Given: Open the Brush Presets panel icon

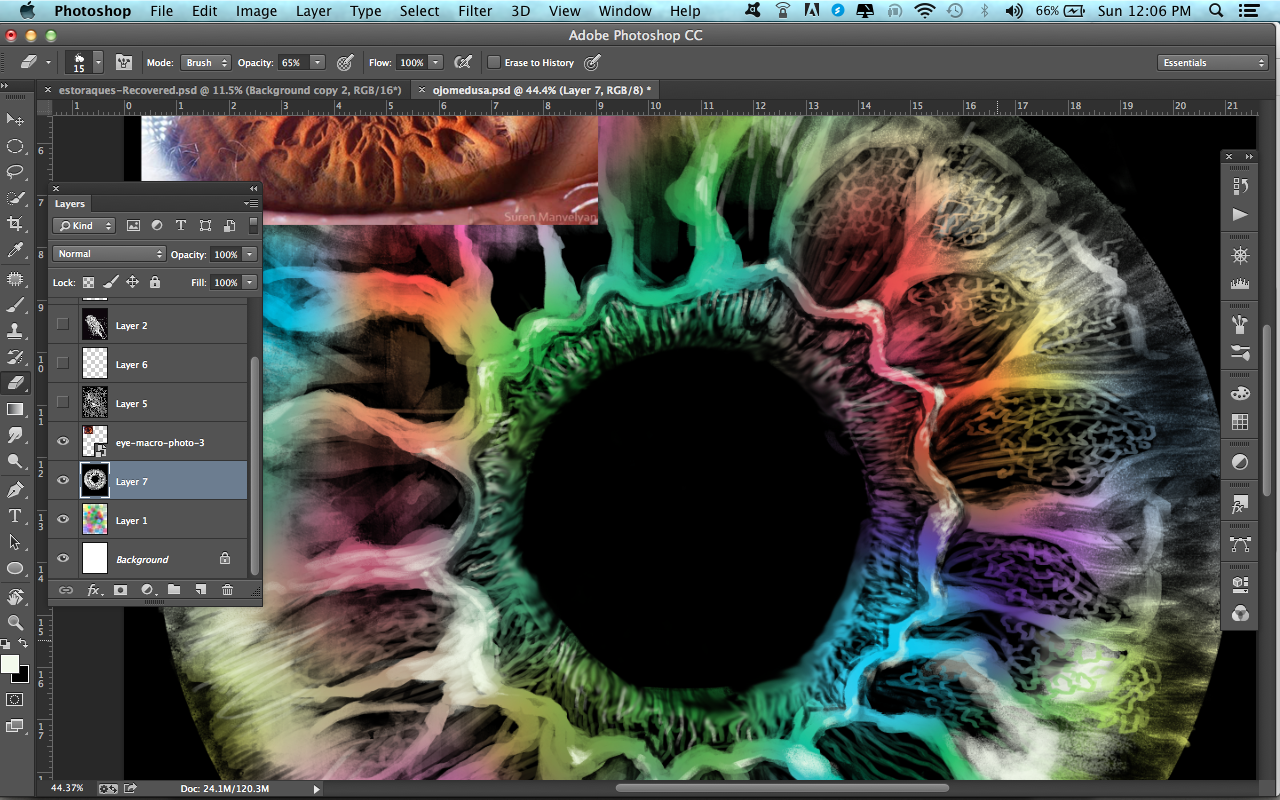Looking at the screenshot, I should point(1240,352).
